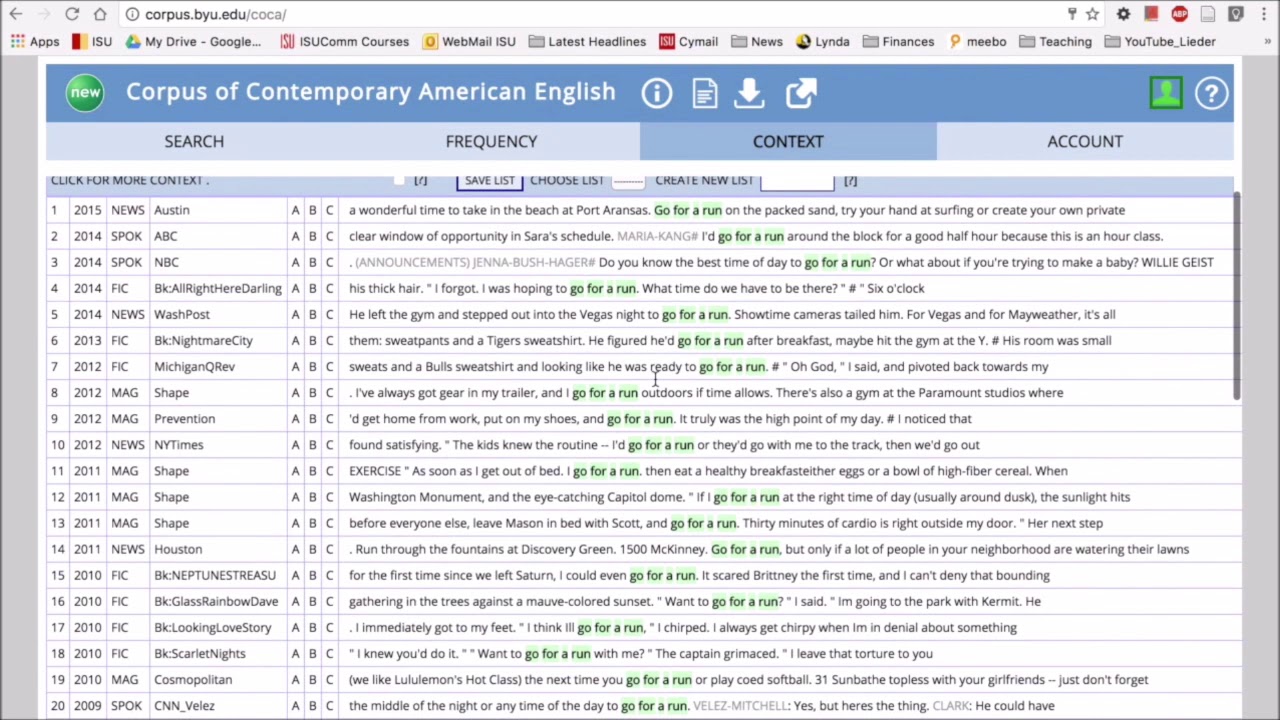Screen dimensions: 1280x720
Task: Bookmark this page with the star icon
Action: point(1092,14)
